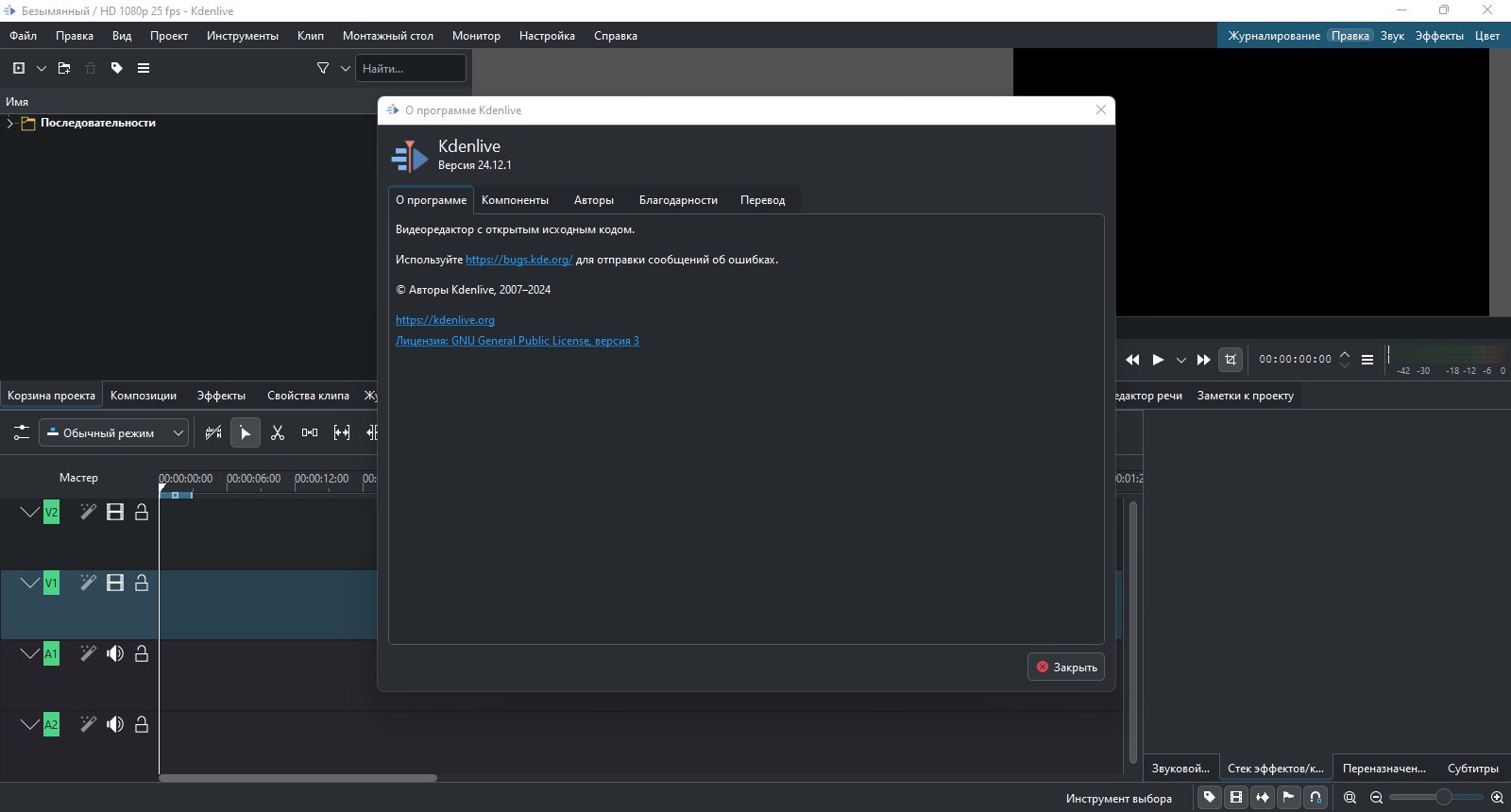
Task: Activate the Selection arrow tool
Action: click(245, 432)
